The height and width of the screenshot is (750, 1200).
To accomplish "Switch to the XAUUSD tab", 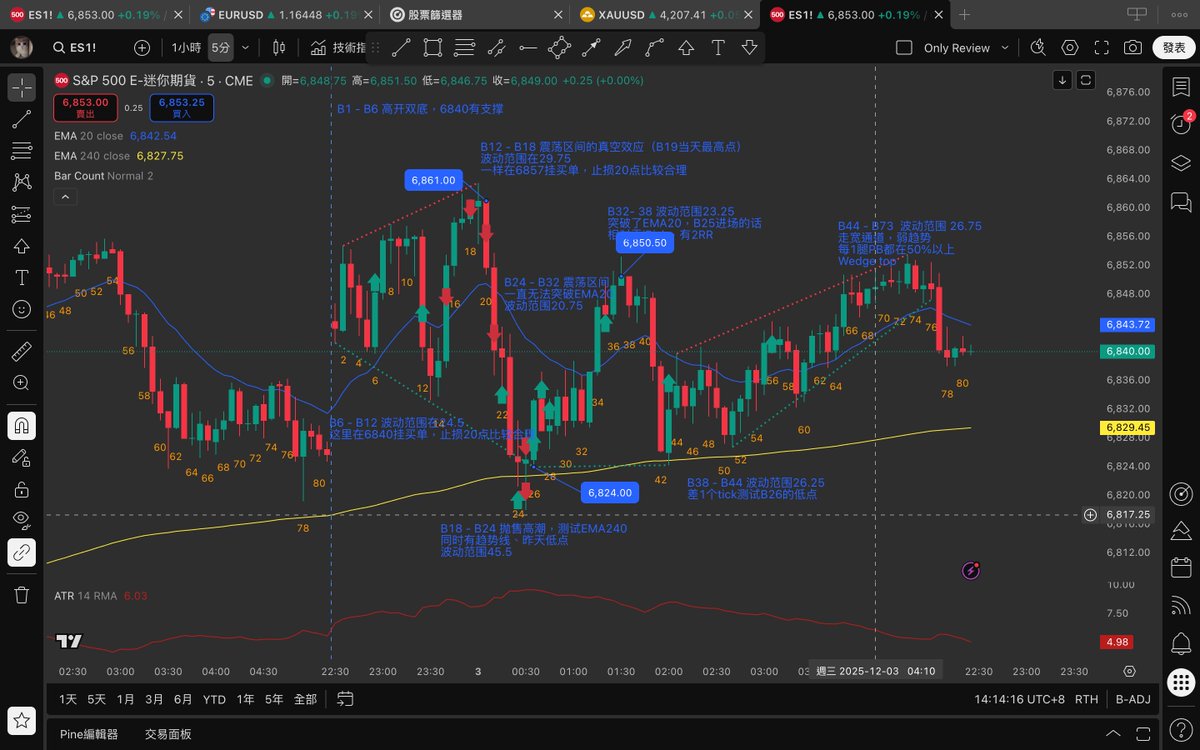I will (664, 15).
